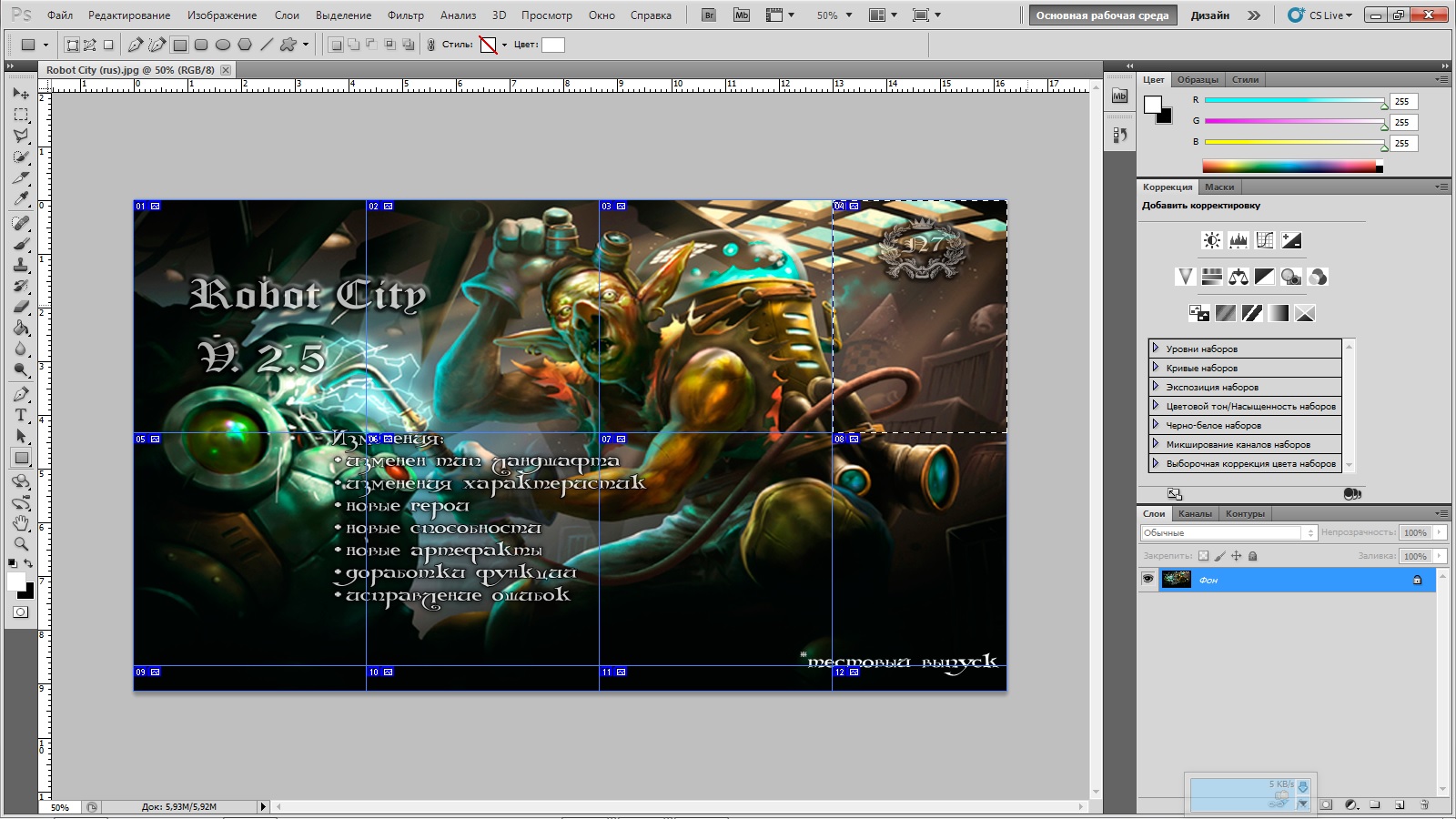Click the Цвет color swatch in options bar
This screenshot has width=1456, height=819.
(552, 45)
